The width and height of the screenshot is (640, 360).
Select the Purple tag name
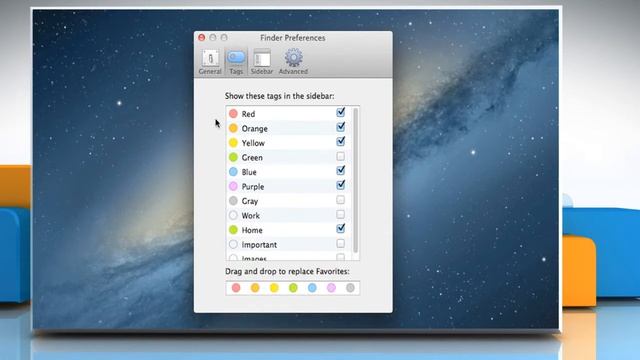coord(253,187)
